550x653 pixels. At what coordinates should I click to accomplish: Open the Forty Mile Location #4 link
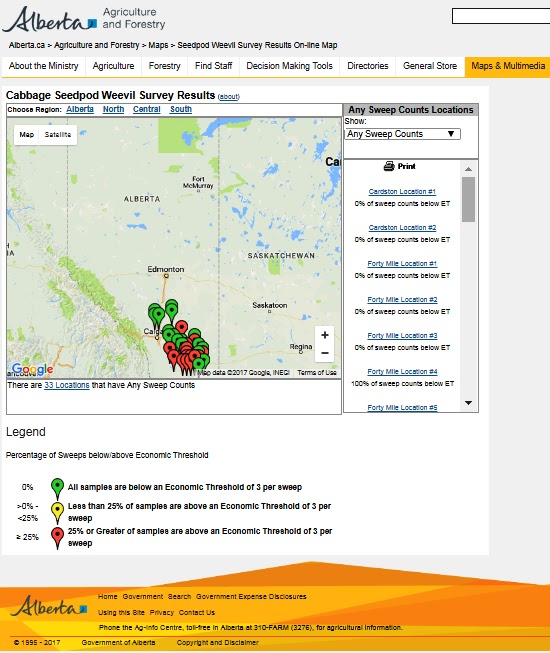[x=402, y=371]
